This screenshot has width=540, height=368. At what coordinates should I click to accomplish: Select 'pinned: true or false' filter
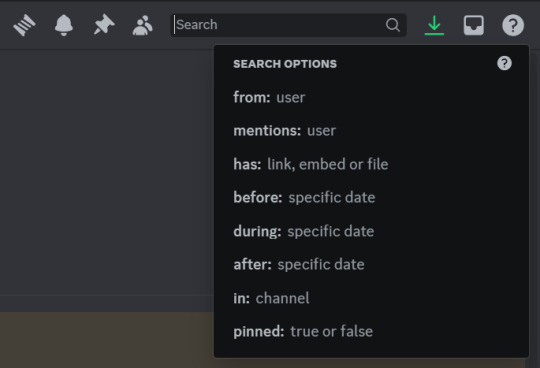(x=371, y=332)
